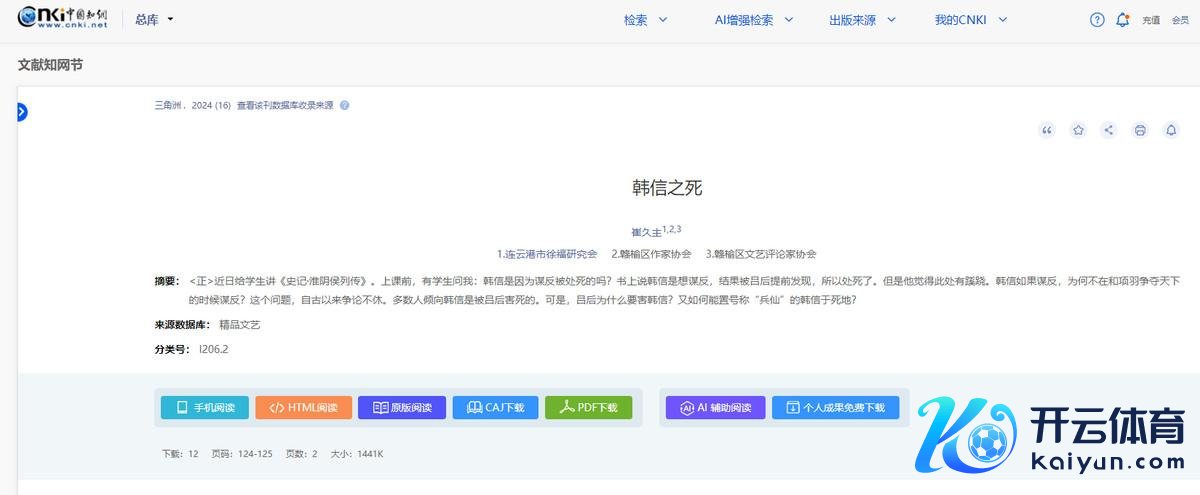Click the 手机阅读 button

(204, 408)
